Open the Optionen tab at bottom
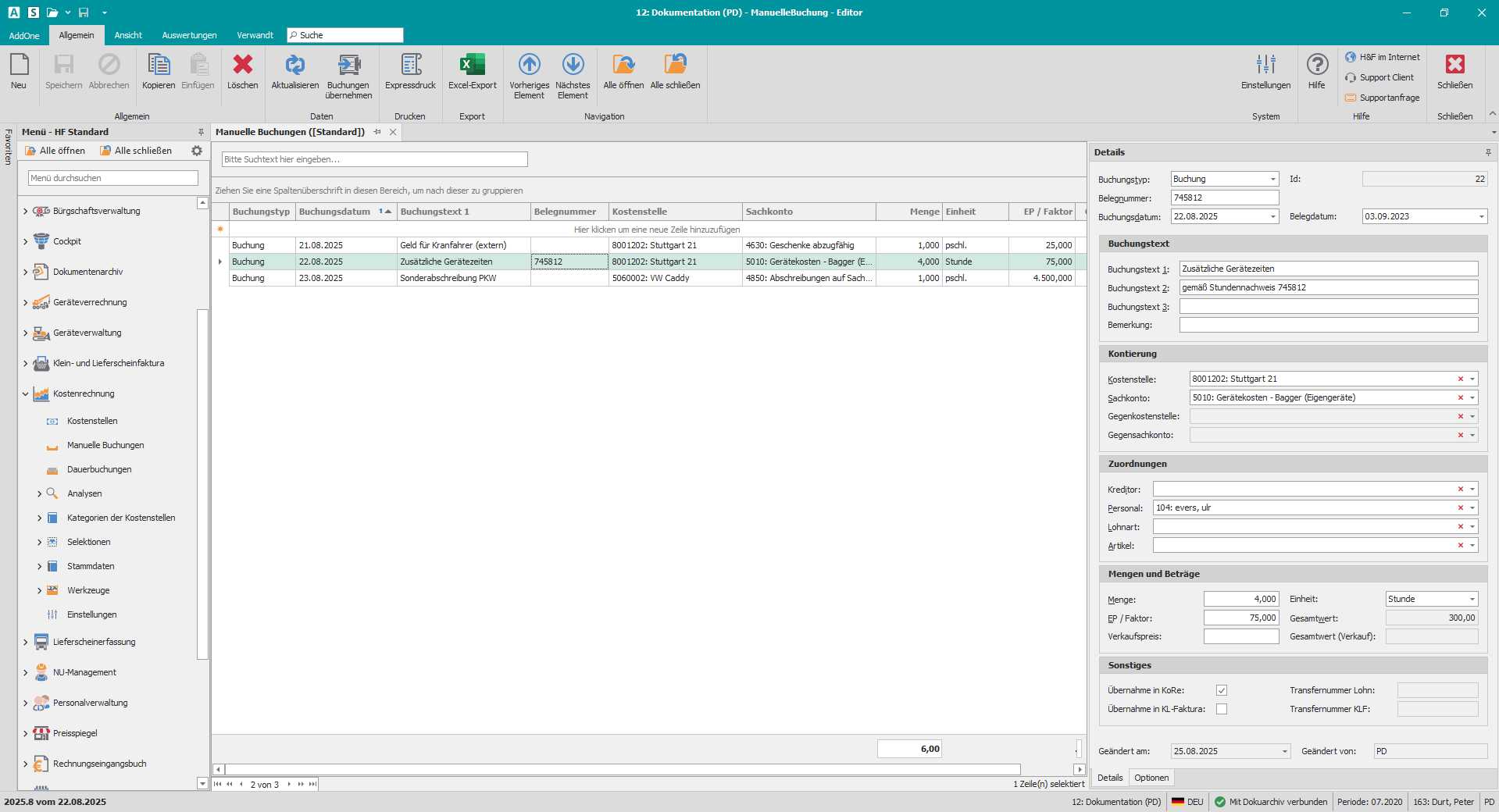Screen dimensions: 1499x812 (x=1151, y=778)
